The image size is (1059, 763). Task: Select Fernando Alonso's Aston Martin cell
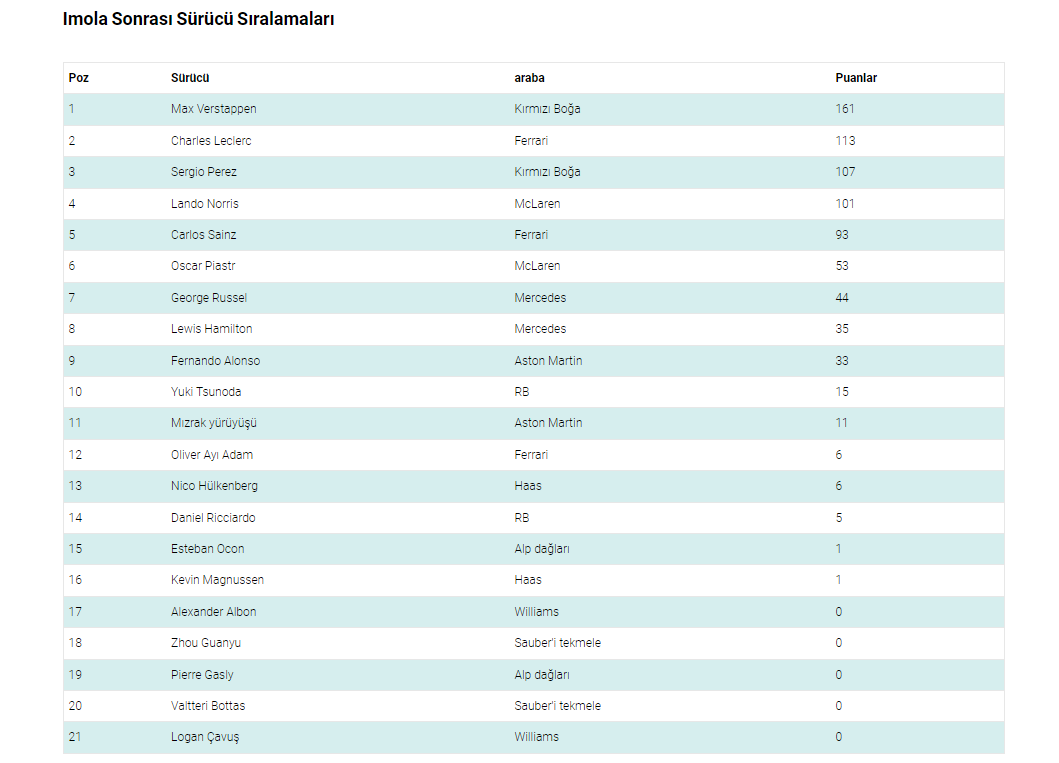[x=548, y=361]
